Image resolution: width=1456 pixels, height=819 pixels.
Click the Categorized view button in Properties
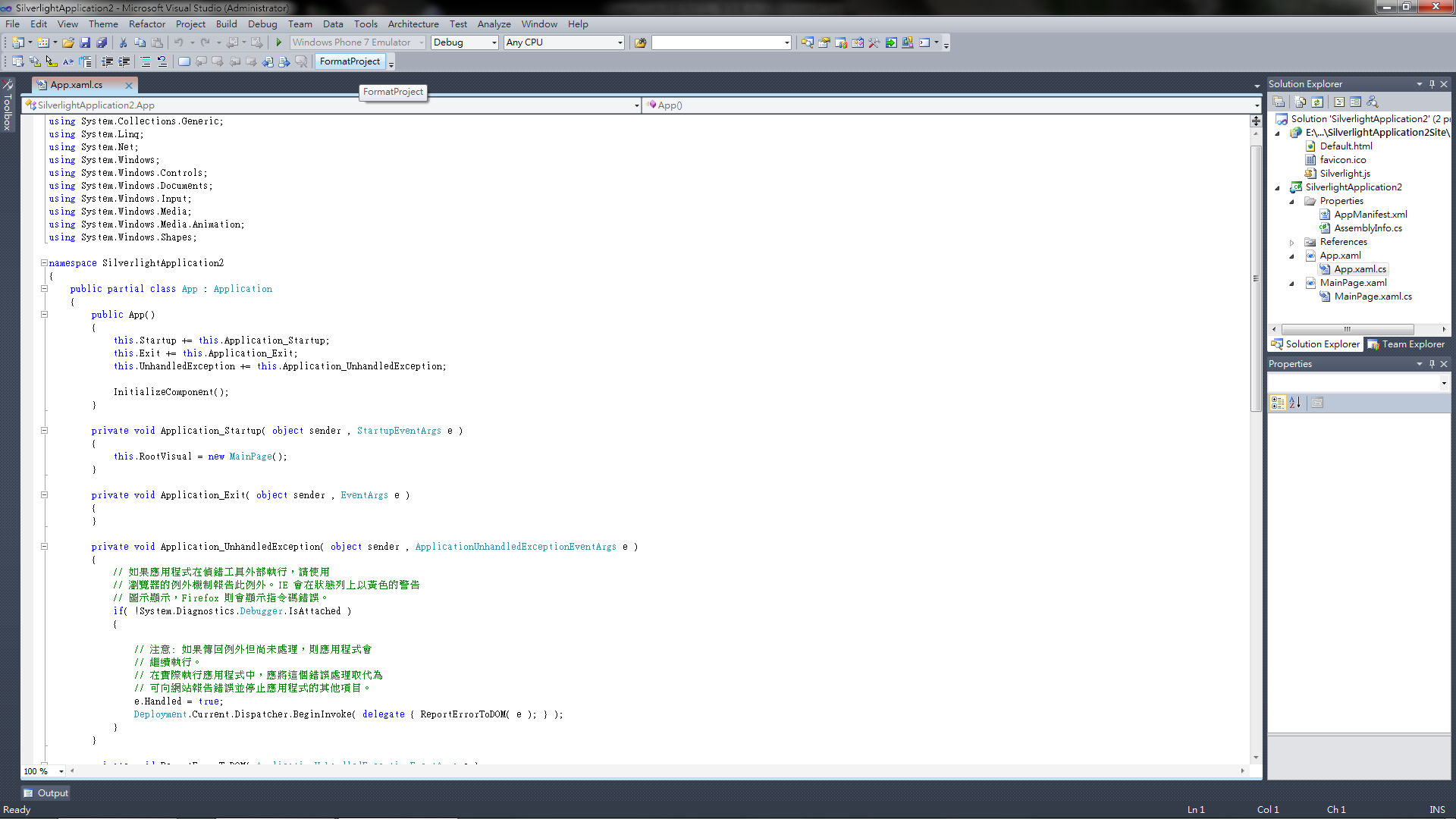coord(1278,403)
